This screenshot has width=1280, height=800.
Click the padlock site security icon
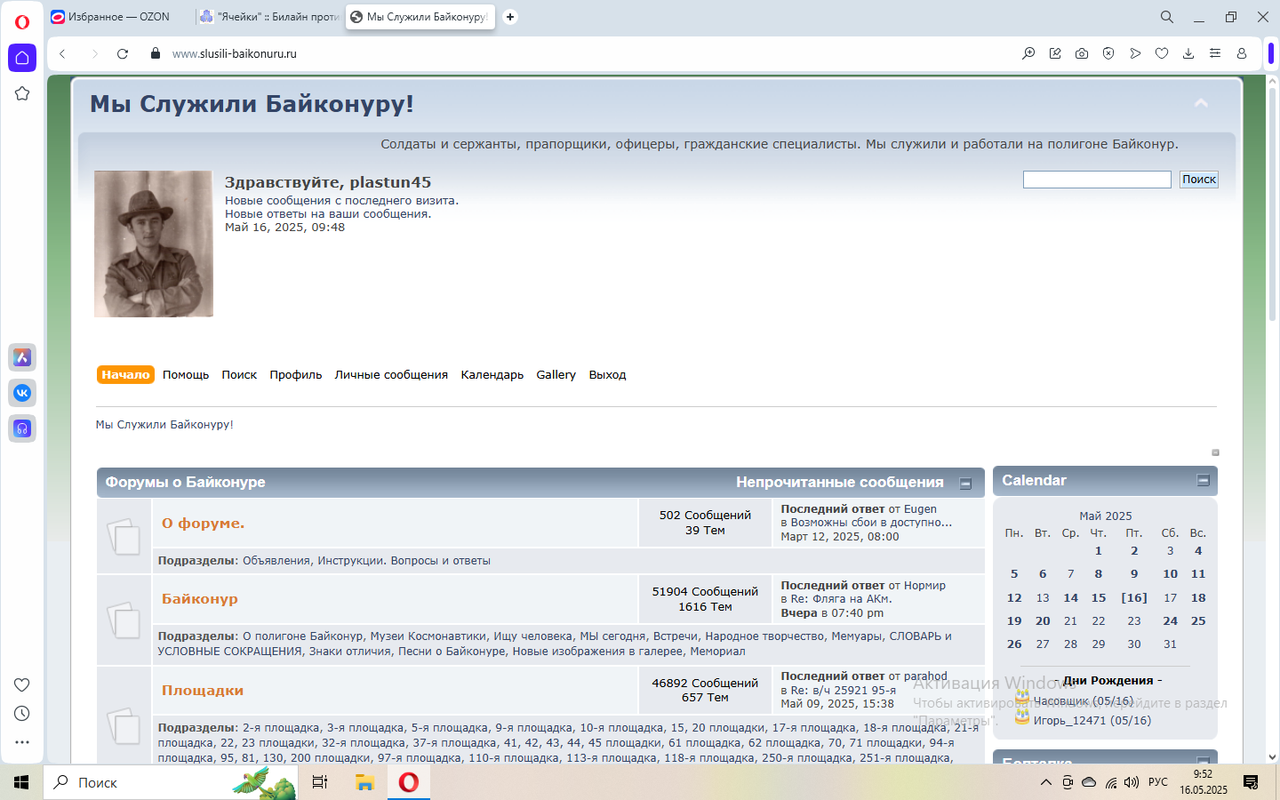155,54
